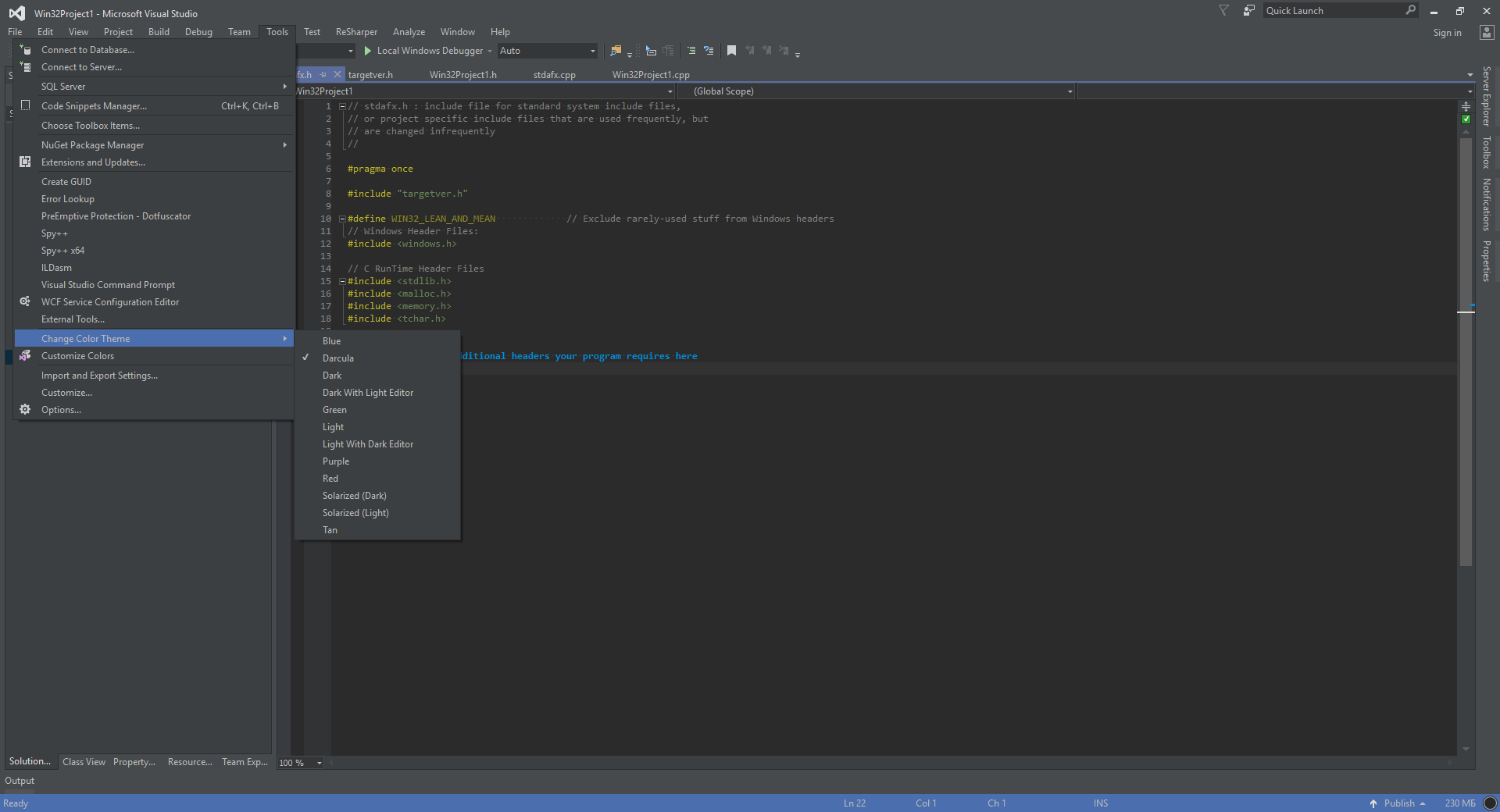Open the Win32Project1 project scope dropdown
The image size is (1500, 812).
[670, 91]
